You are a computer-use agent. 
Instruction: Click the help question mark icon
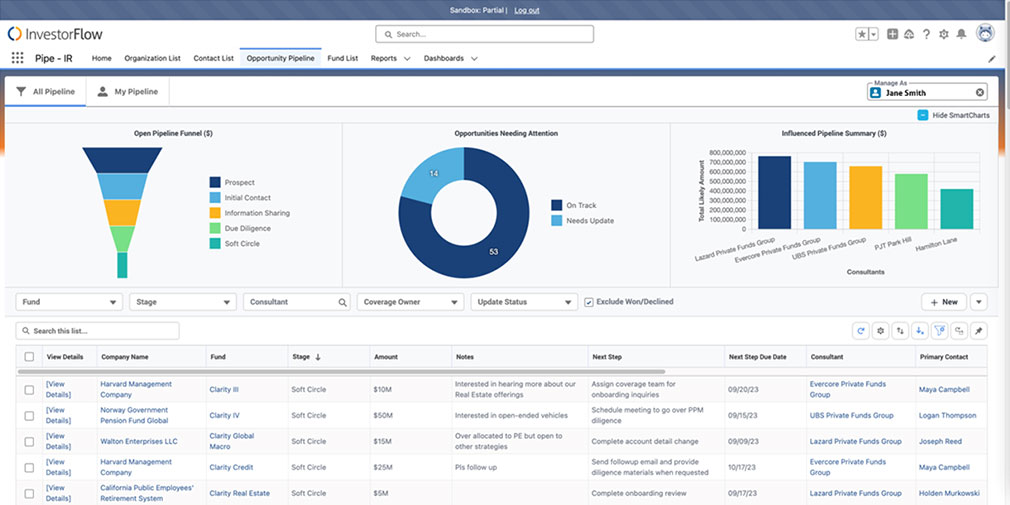926,34
